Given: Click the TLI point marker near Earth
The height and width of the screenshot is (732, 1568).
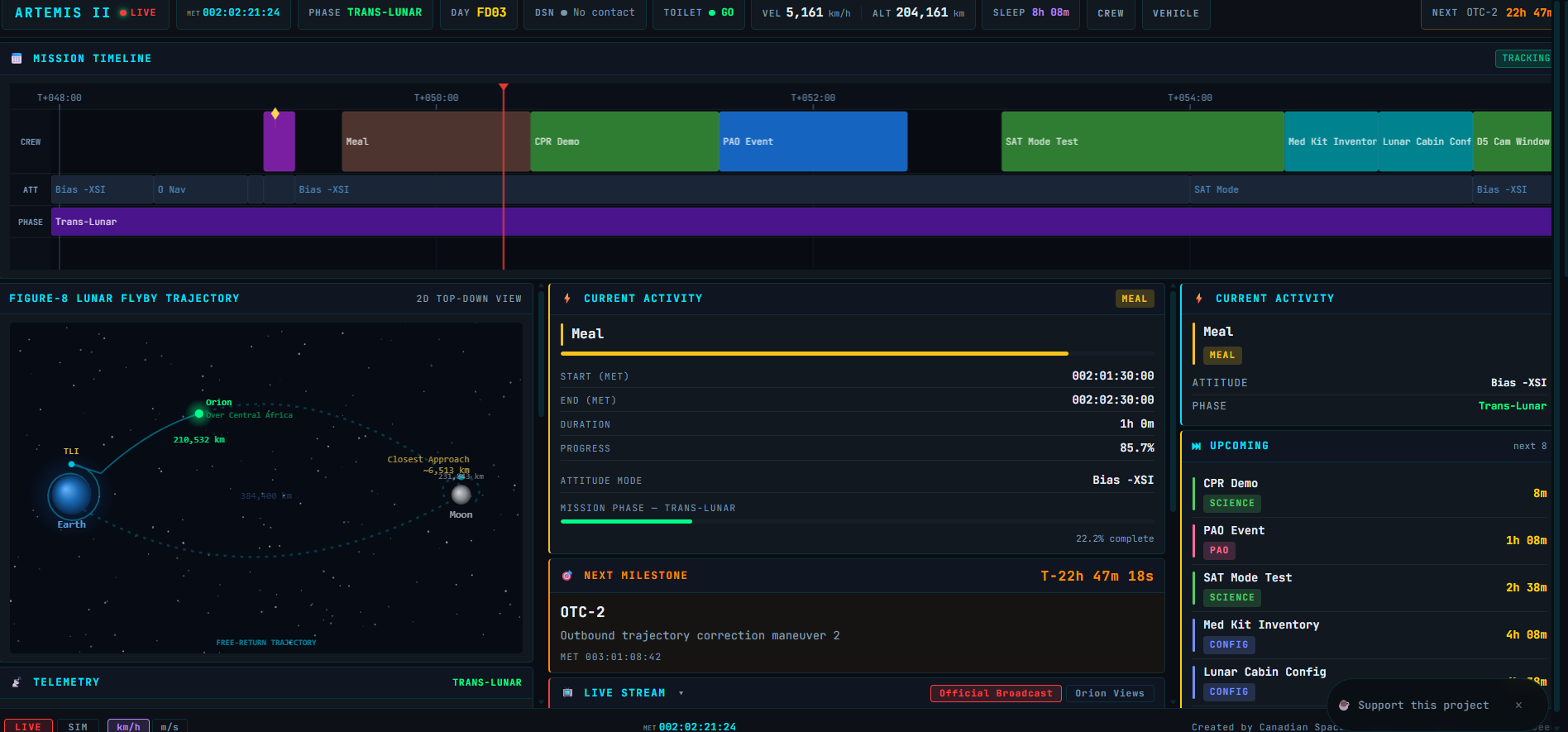Looking at the screenshot, I should [x=71, y=465].
